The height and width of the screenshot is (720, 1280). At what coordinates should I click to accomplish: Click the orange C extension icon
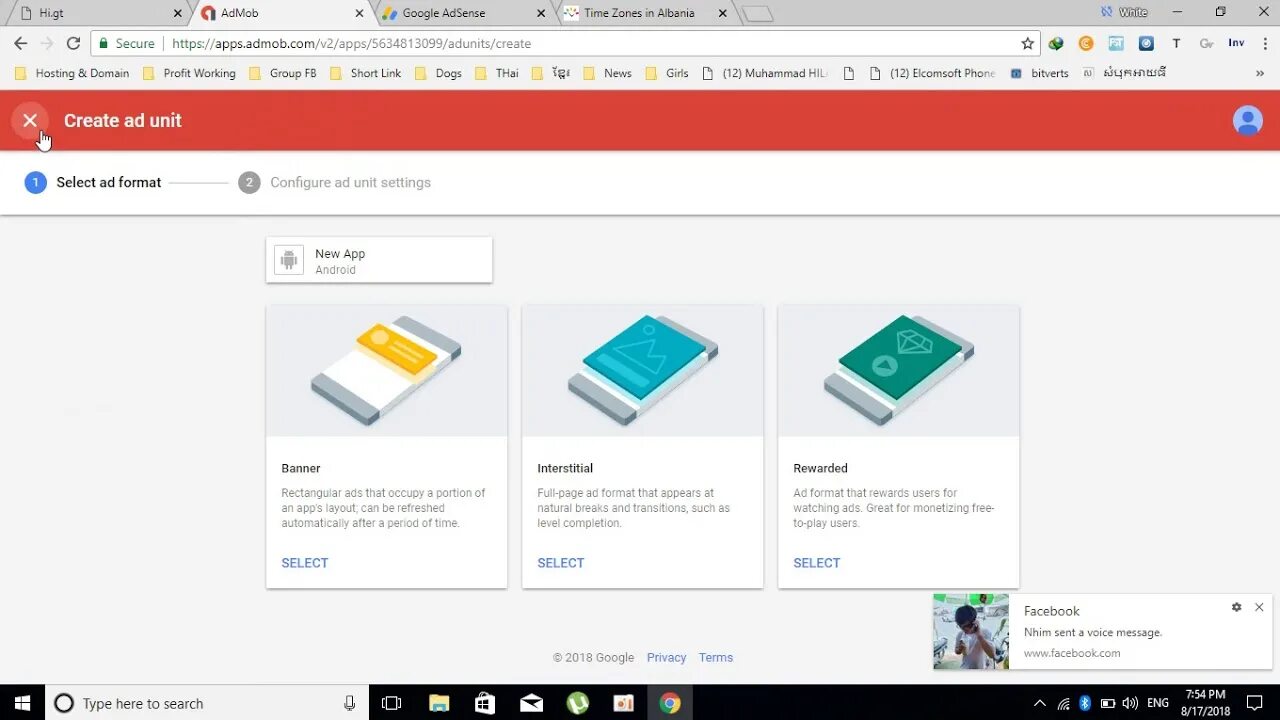tap(1086, 43)
